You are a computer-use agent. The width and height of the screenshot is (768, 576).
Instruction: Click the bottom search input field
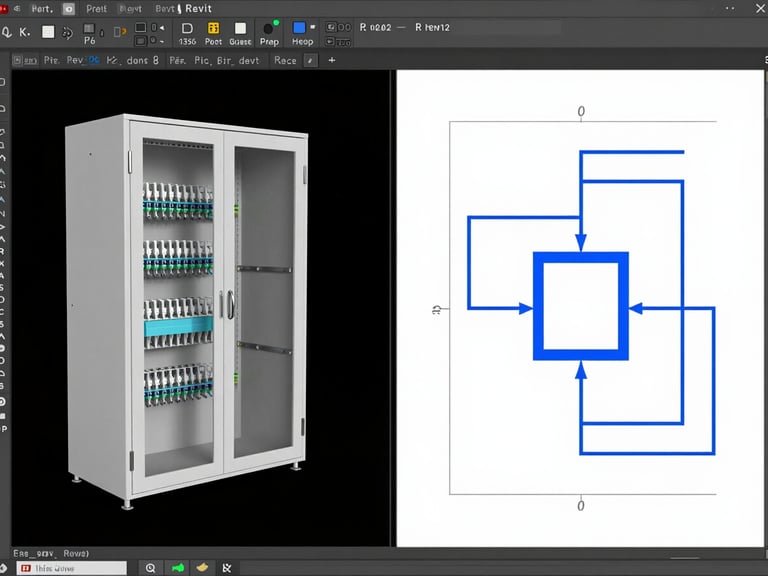coord(72,568)
